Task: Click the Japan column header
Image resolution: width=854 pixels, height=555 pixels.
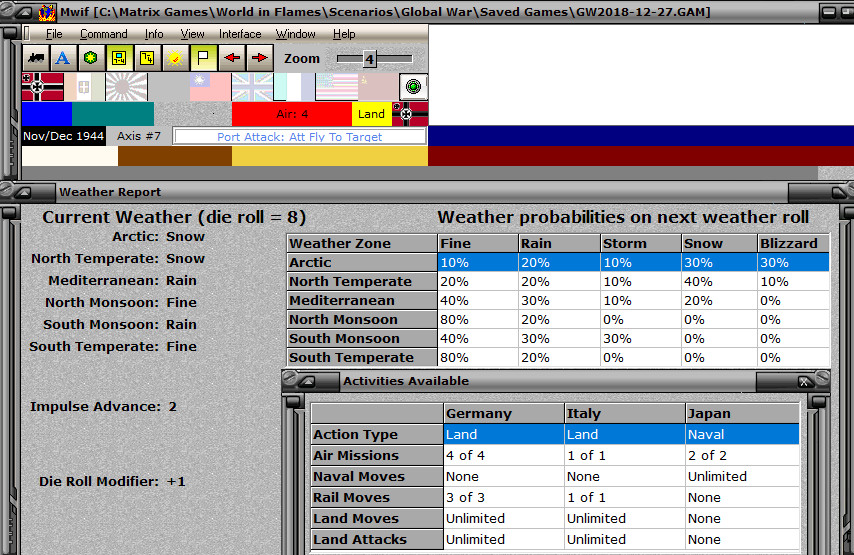Action: [742, 413]
